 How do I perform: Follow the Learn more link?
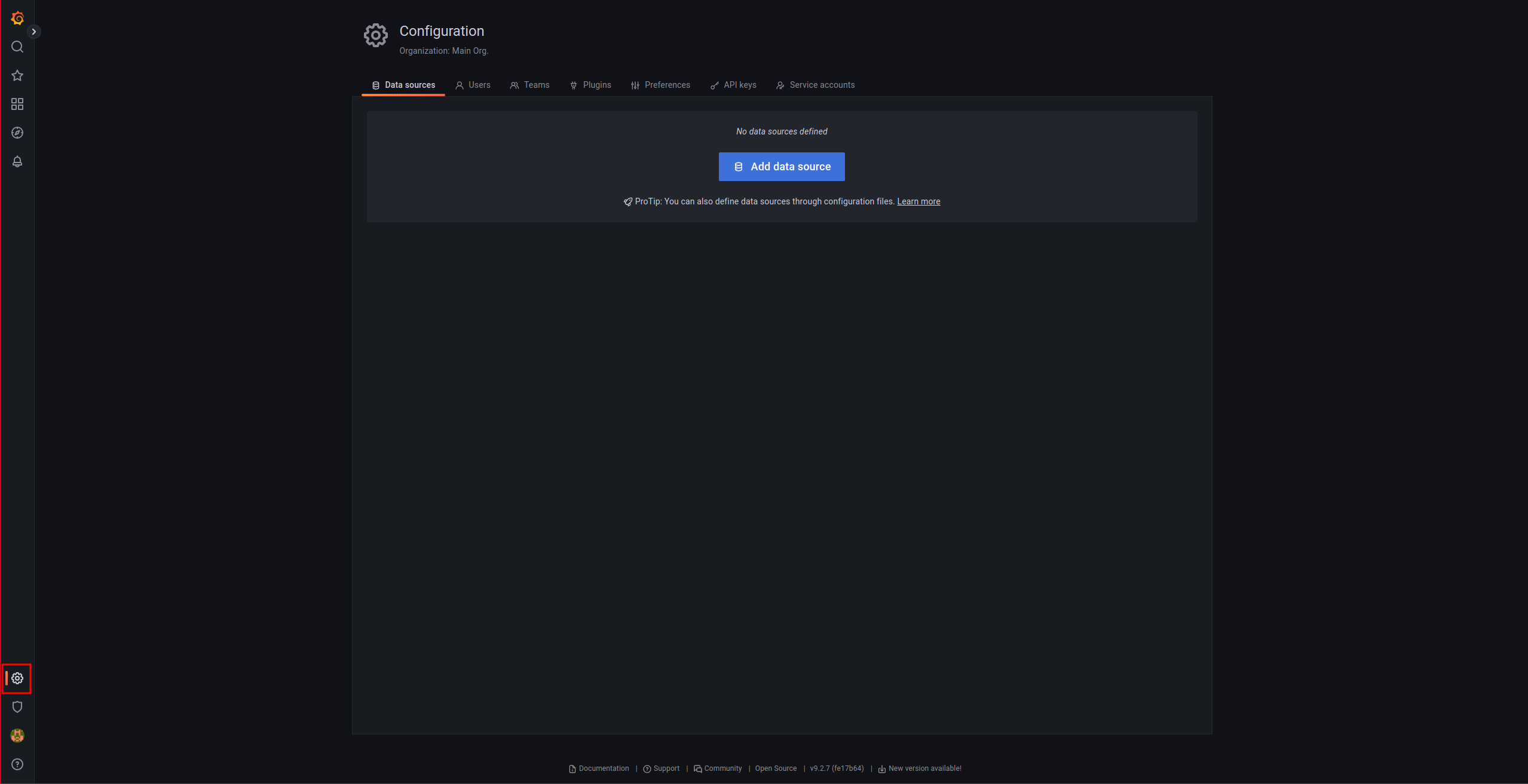tap(918, 201)
